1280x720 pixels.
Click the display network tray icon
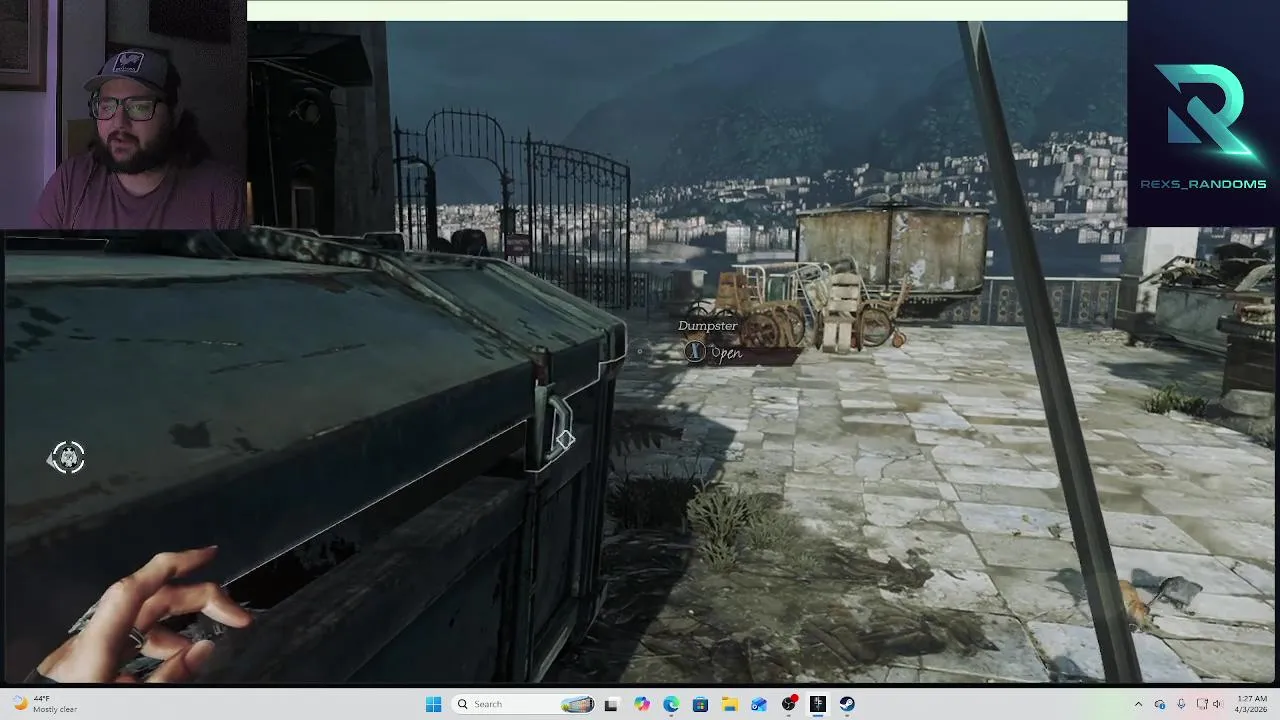tap(1201, 704)
